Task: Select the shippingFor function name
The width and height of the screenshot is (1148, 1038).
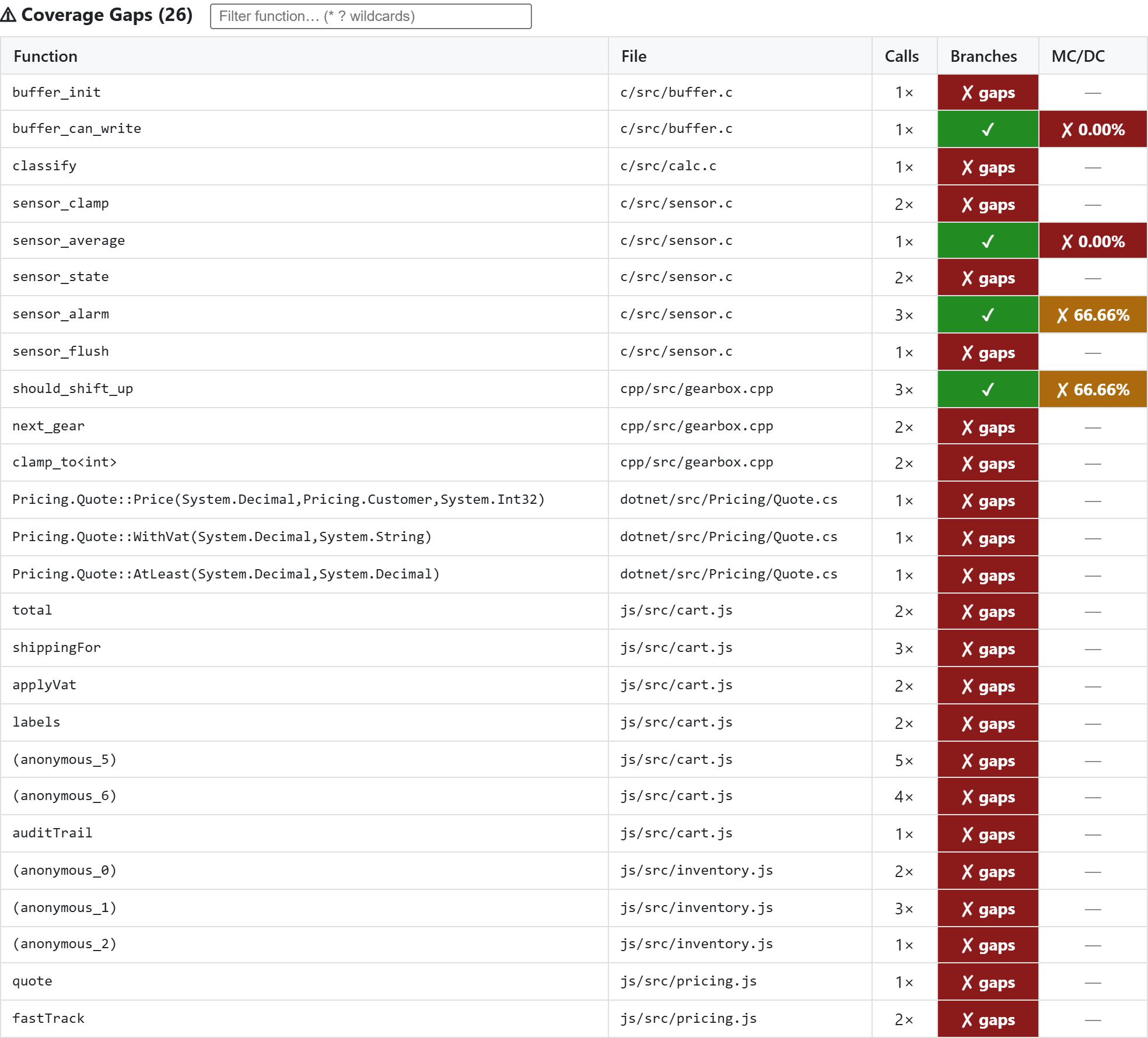Action: (x=57, y=648)
